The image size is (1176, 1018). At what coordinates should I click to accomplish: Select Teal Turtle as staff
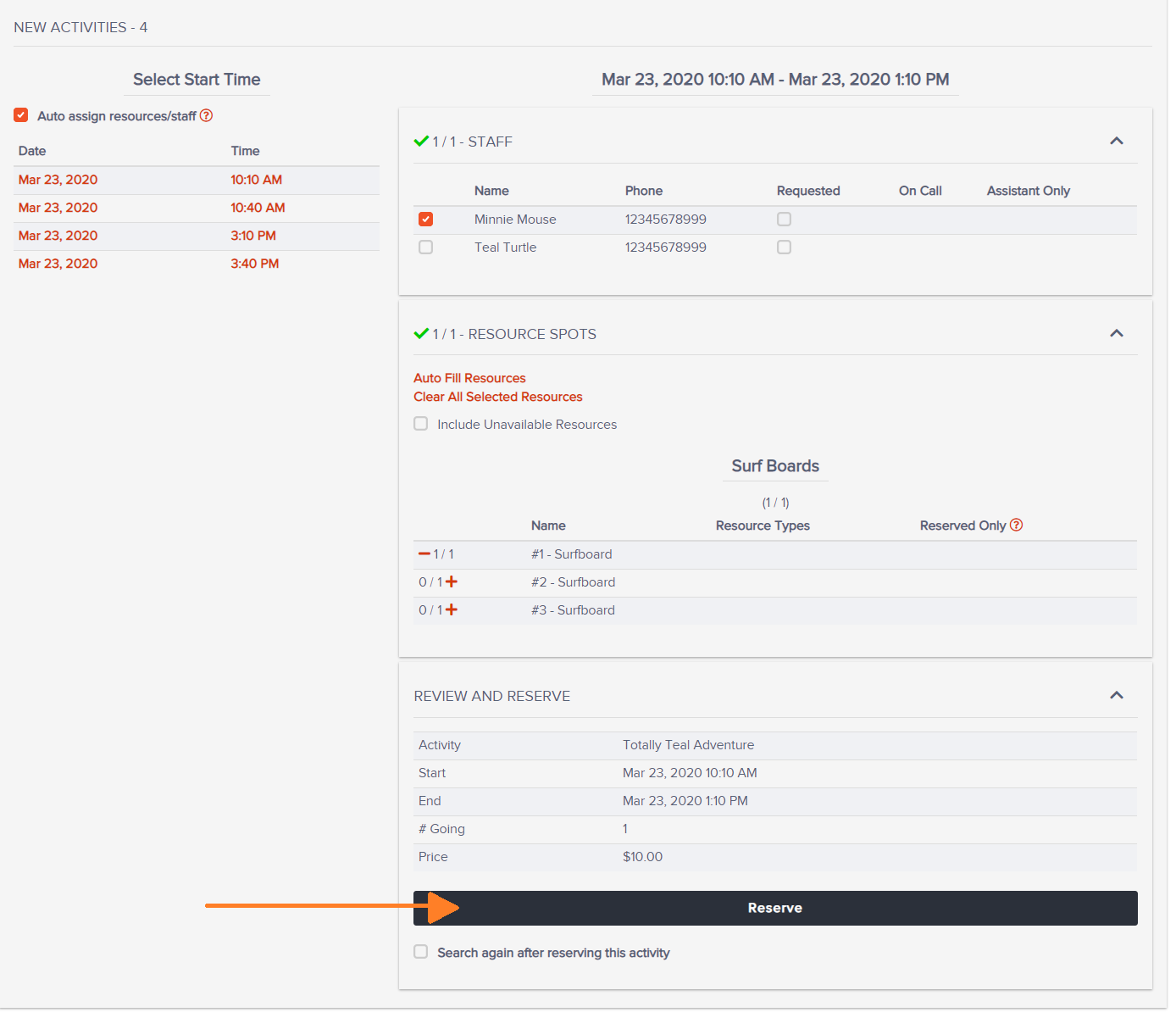(425, 247)
